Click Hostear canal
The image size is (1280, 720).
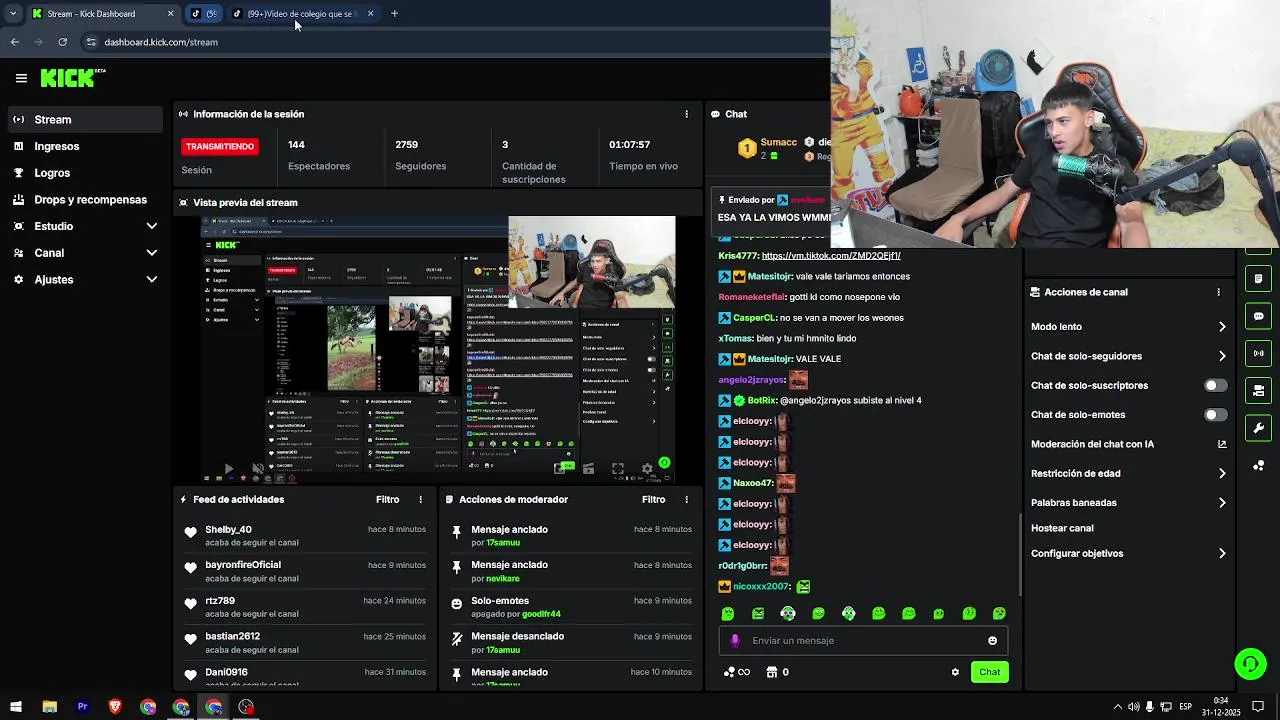click(1062, 528)
